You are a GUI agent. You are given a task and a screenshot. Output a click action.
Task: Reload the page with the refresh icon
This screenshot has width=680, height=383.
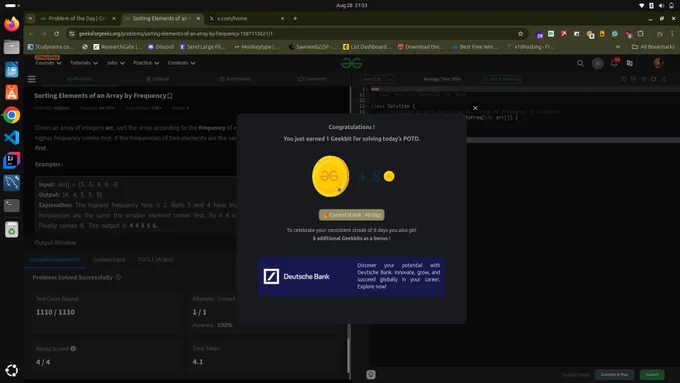pos(57,33)
